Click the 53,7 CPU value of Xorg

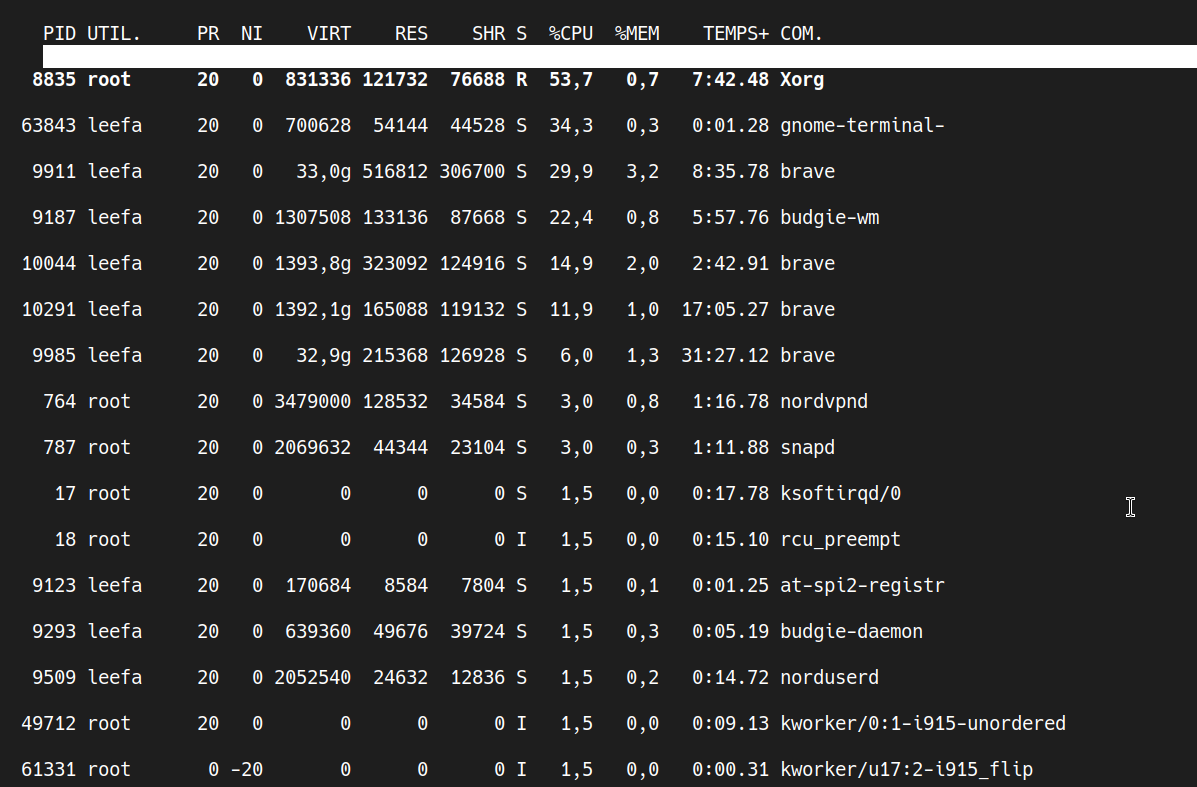570,80
